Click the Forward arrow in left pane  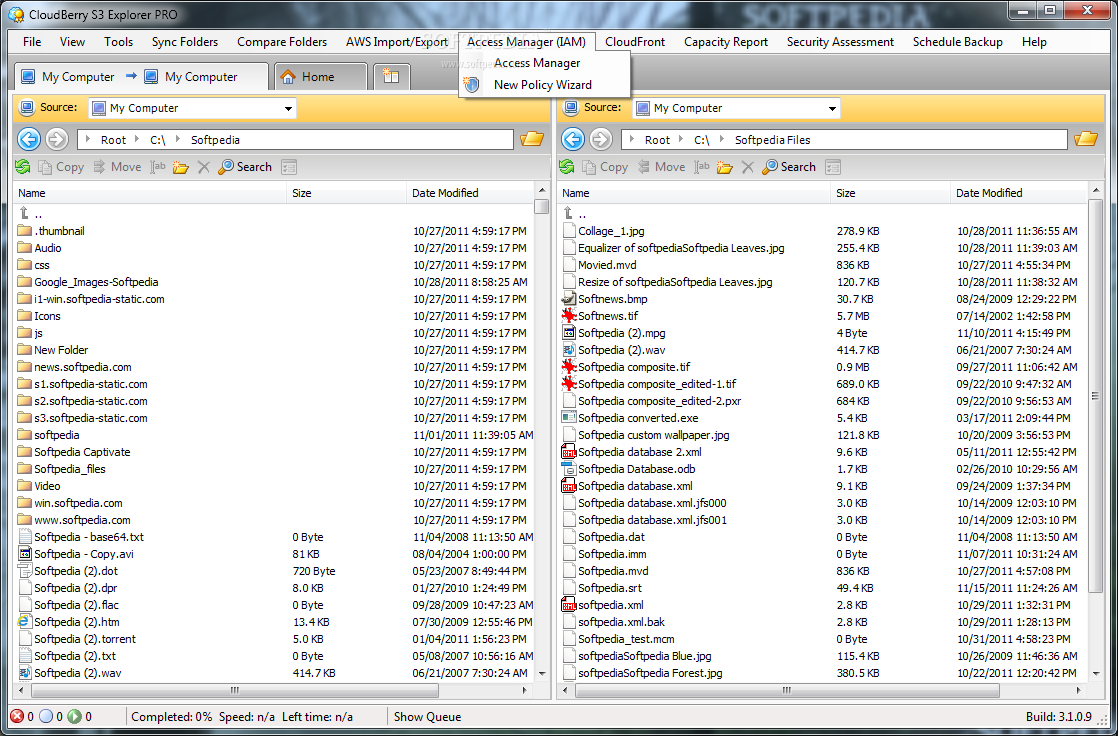(x=57, y=139)
